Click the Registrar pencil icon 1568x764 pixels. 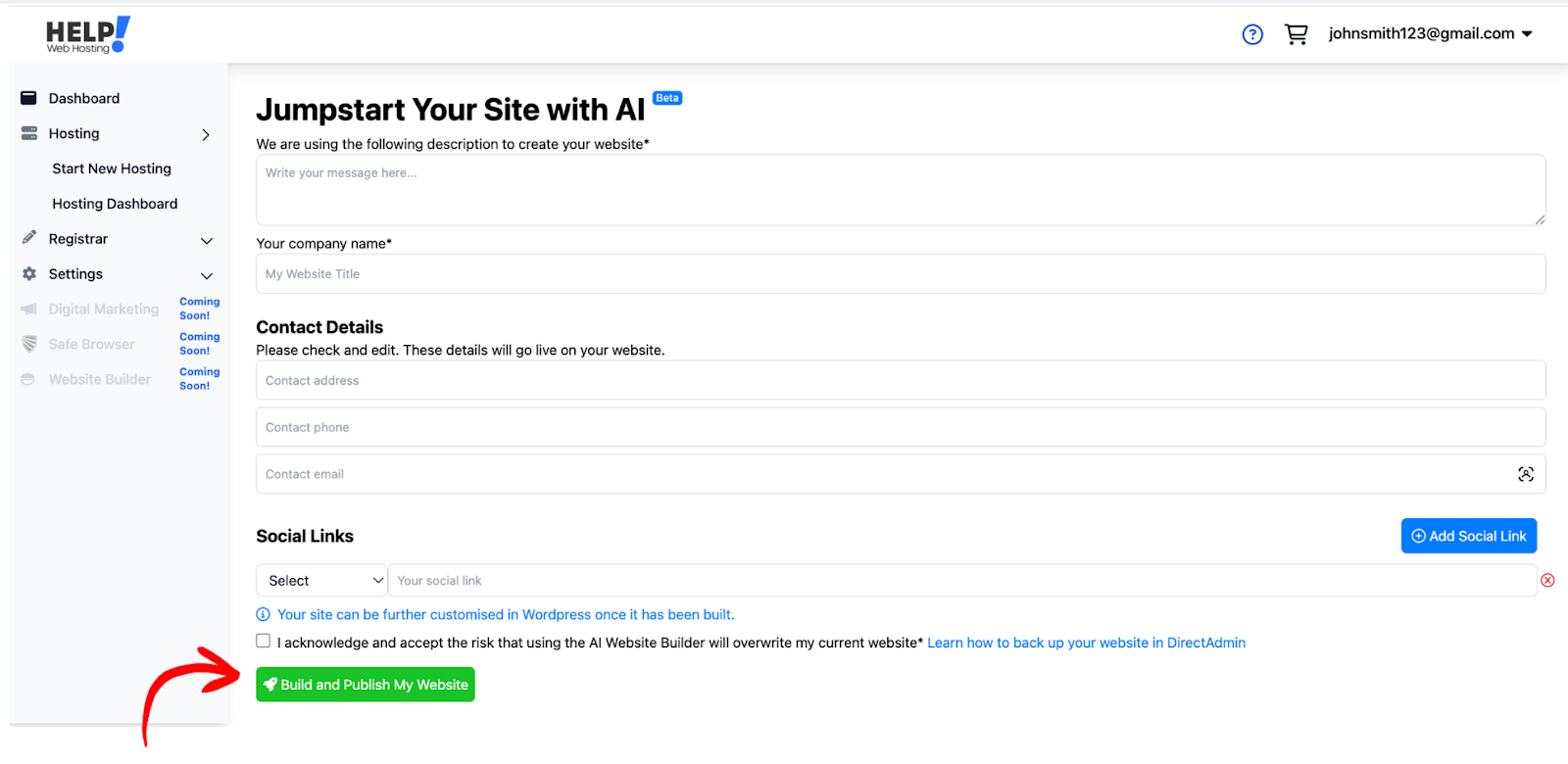coord(29,238)
